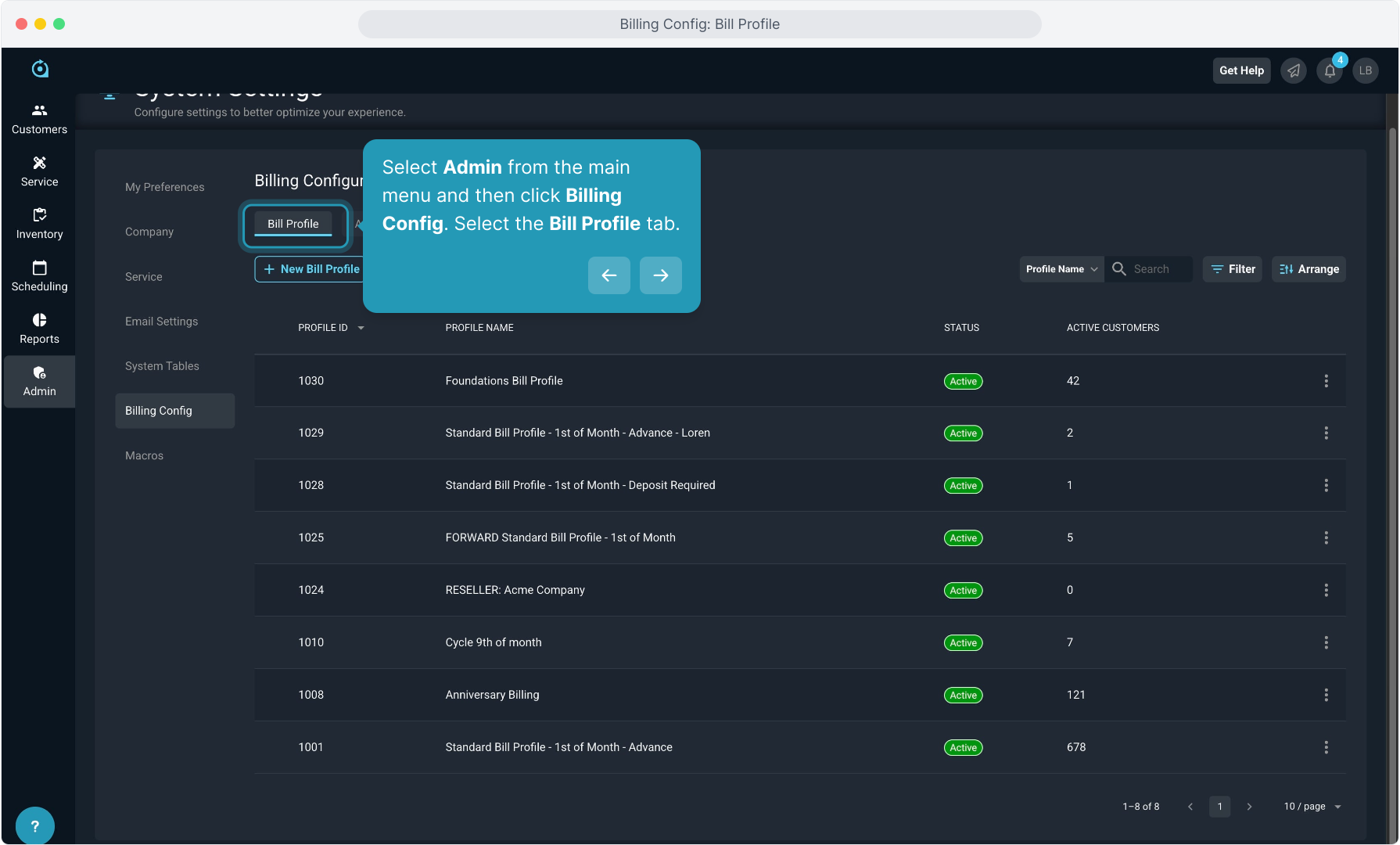
Task: Open the help question mark bubble
Action: (34, 825)
